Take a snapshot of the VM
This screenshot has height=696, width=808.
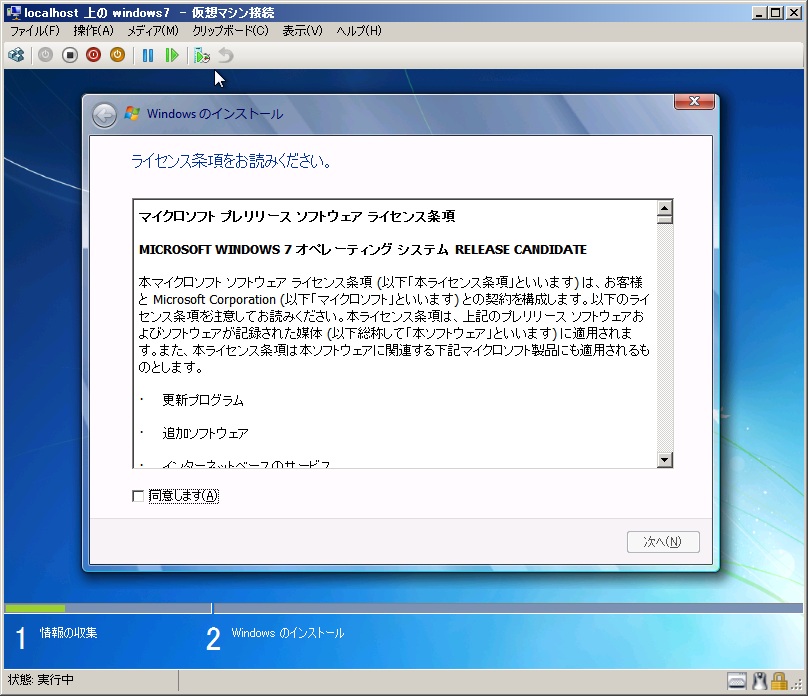[x=201, y=55]
